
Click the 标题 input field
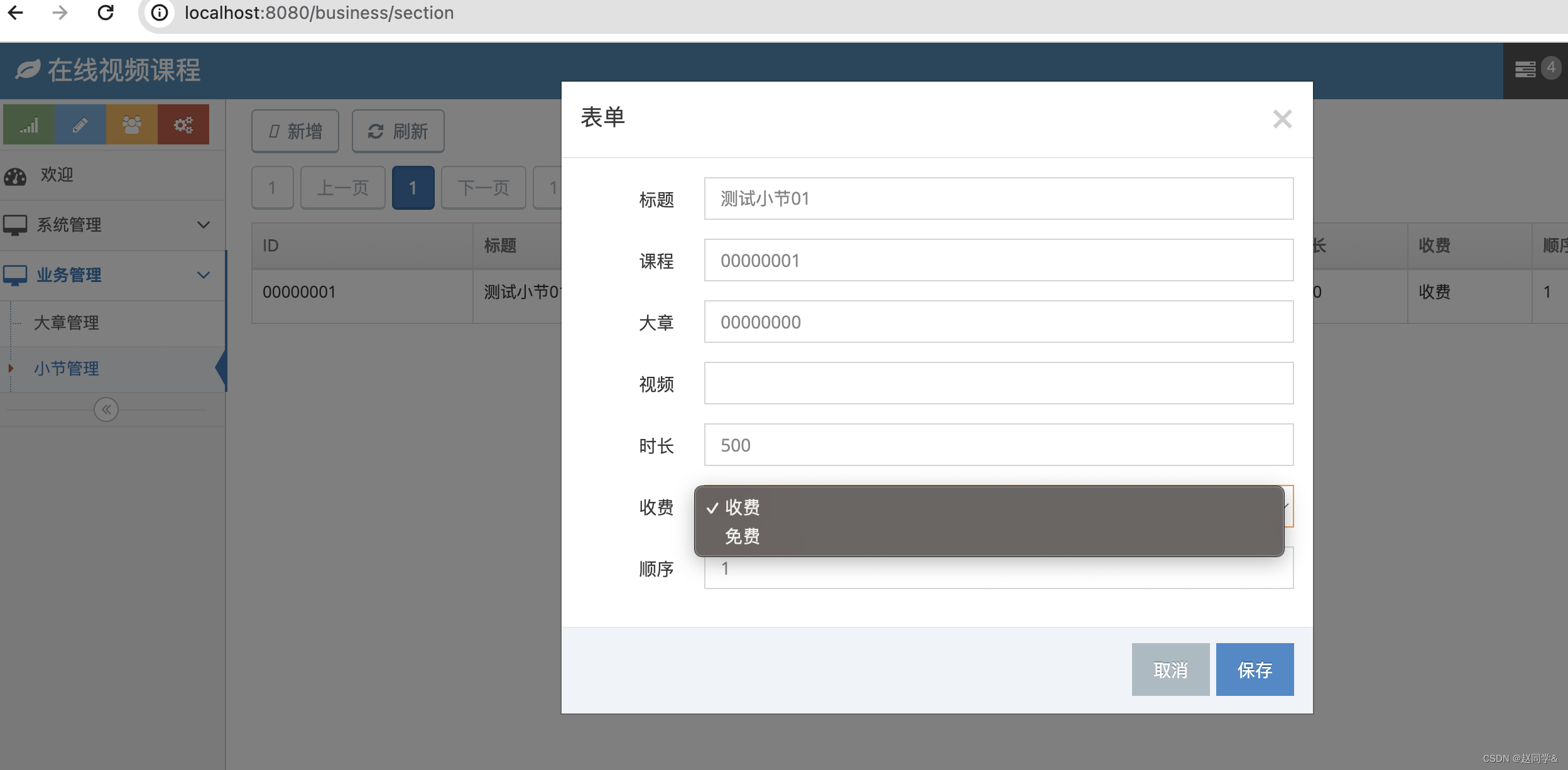pyautogui.click(x=998, y=198)
